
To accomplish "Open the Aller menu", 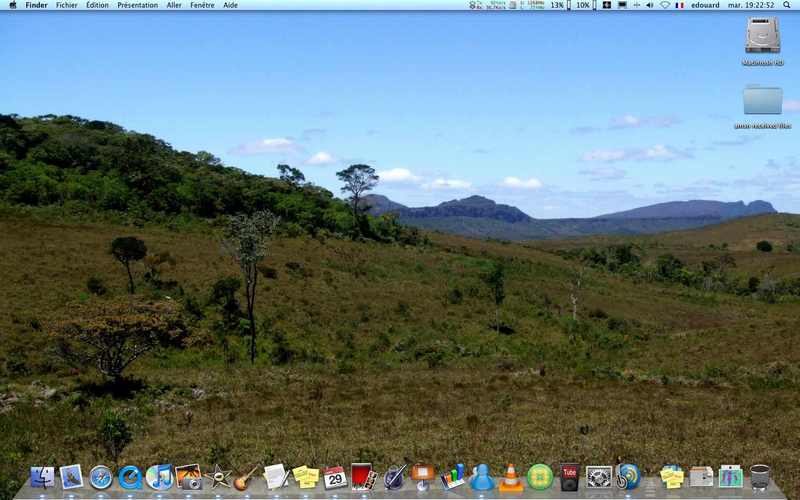I will tap(174, 5).
